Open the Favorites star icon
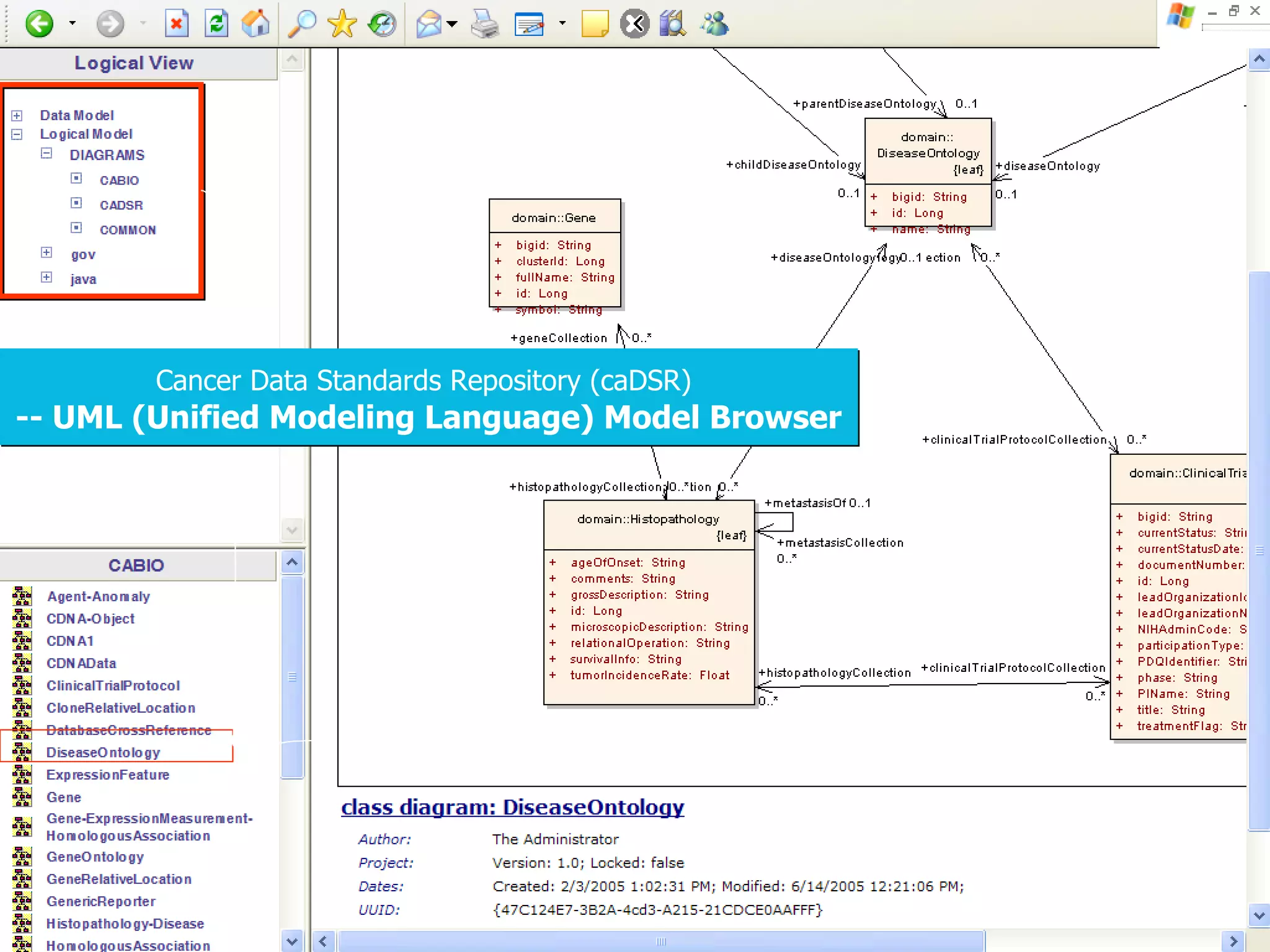Viewport: 1270px width, 952px height. pyautogui.click(x=342, y=24)
